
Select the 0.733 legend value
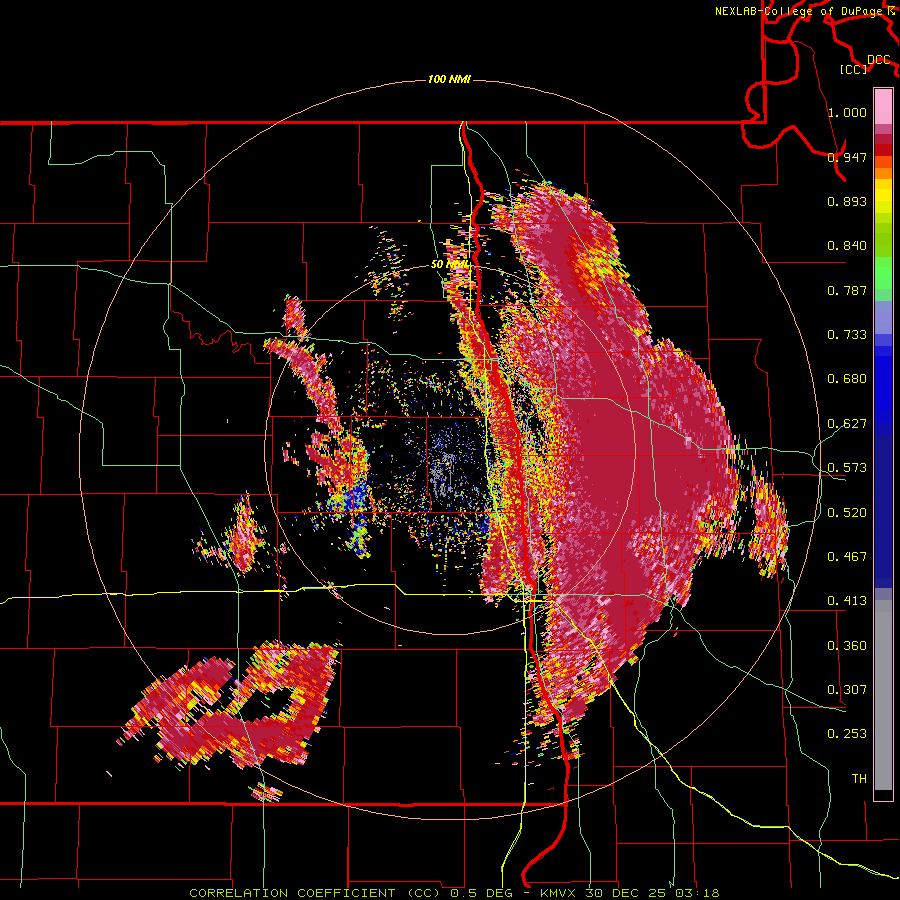pyautogui.click(x=847, y=335)
